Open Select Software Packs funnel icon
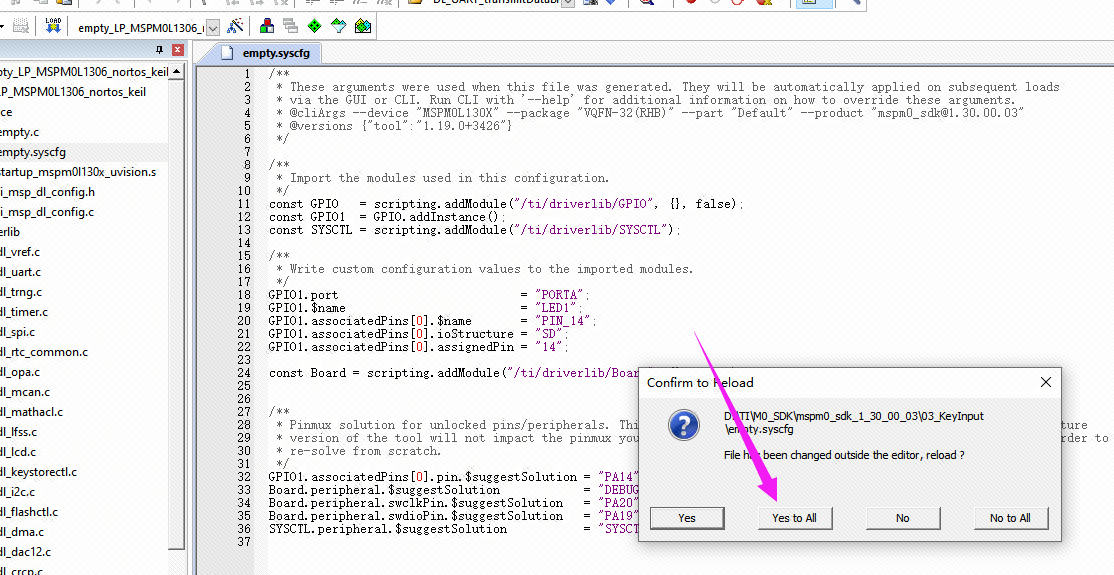The image size is (1114, 575). point(338,26)
